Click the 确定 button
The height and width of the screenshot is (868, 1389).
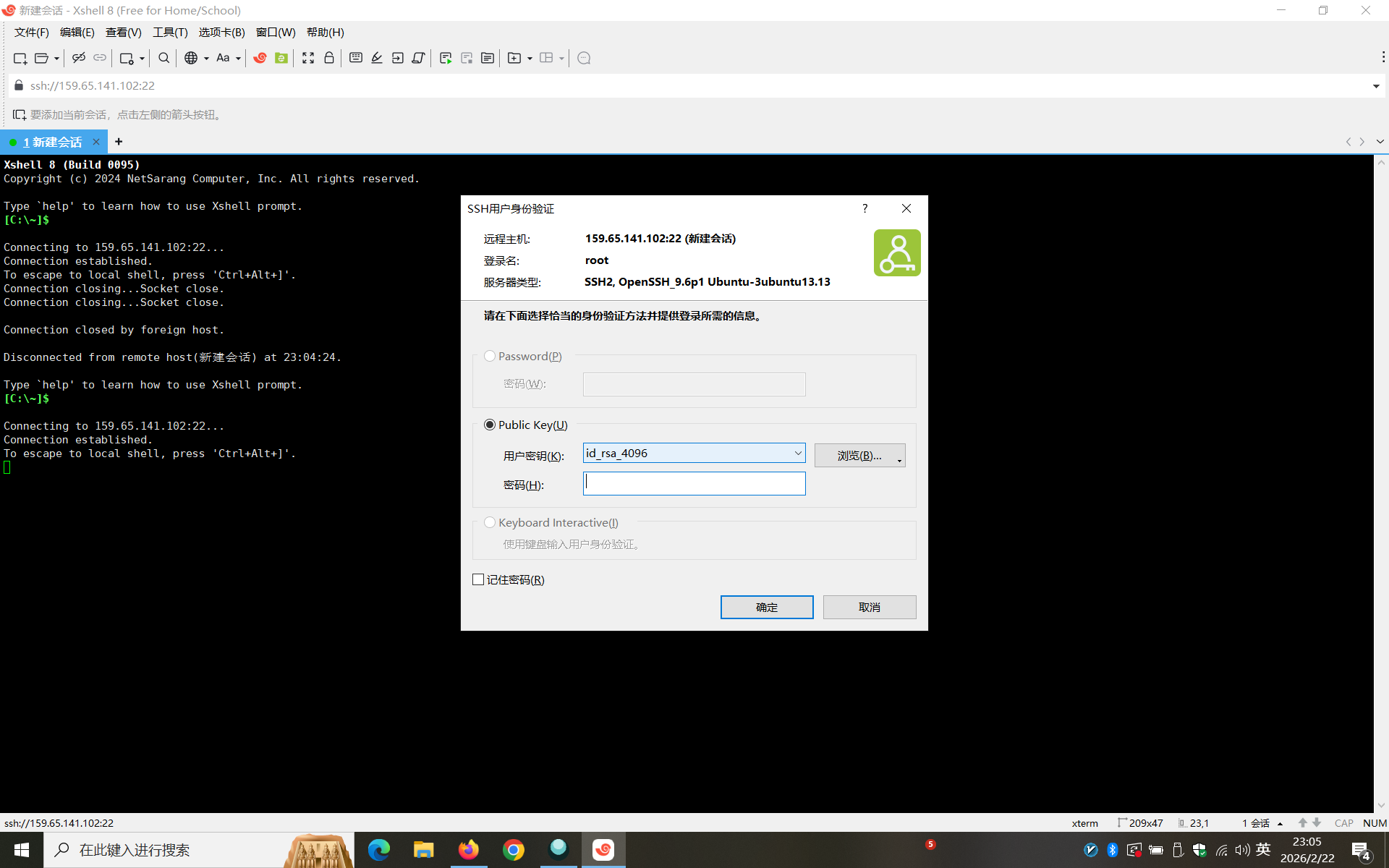coord(766,607)
